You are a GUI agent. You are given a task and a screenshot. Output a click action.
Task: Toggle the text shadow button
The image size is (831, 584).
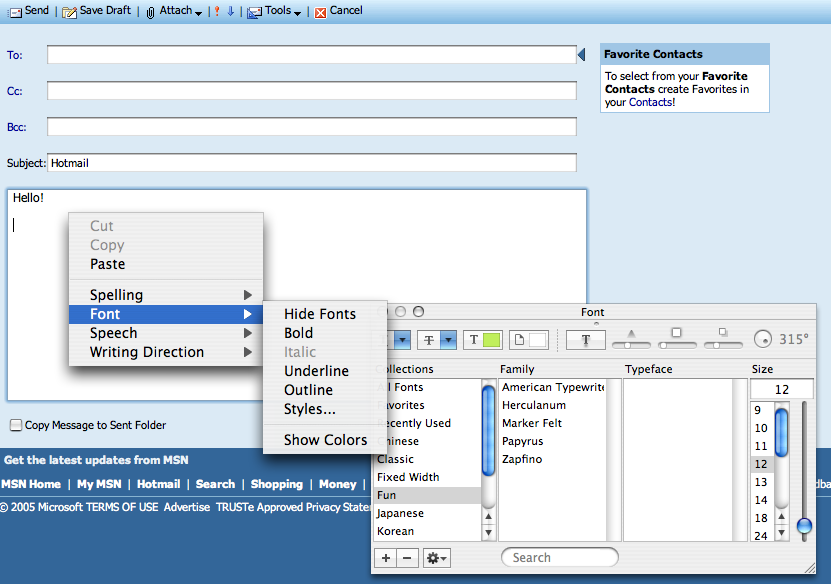click(x=586, y=340)
